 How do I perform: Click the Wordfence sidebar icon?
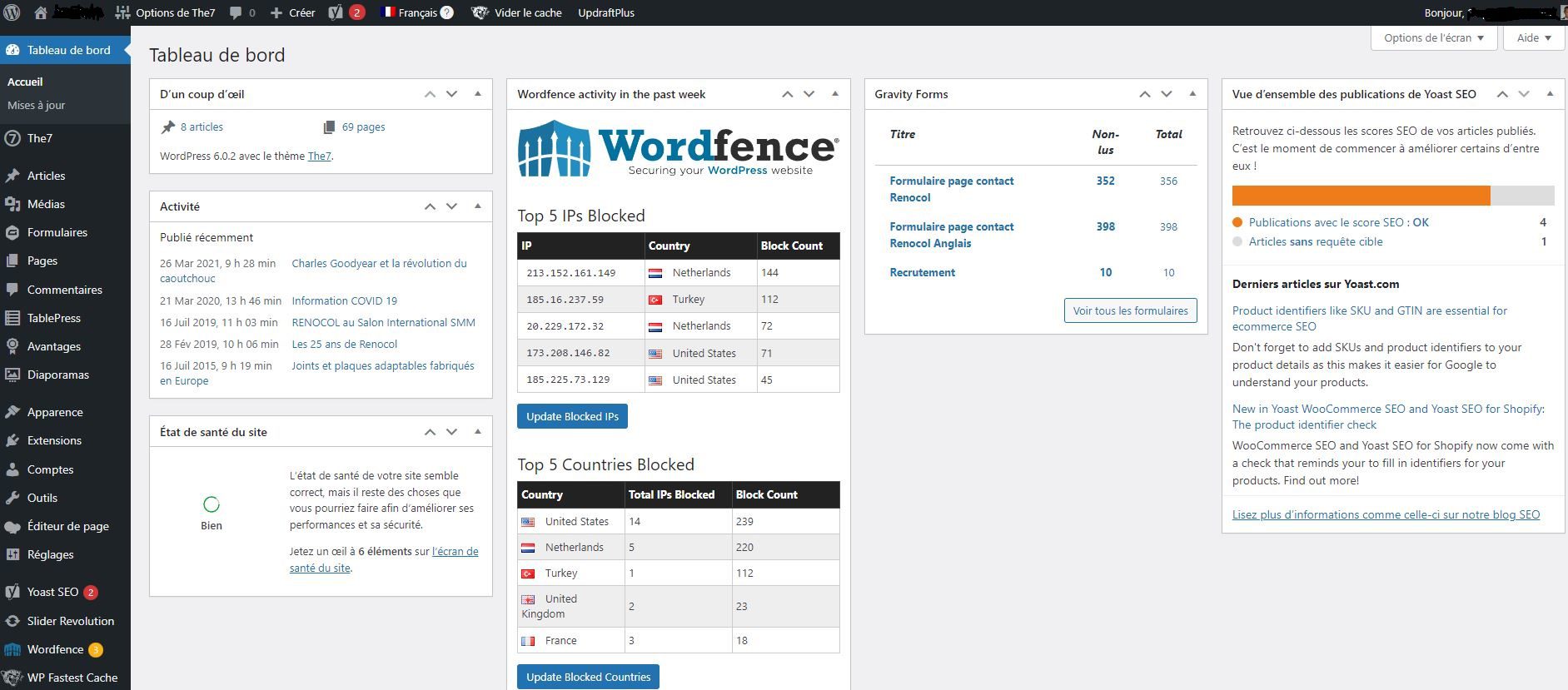pos(12,649)
